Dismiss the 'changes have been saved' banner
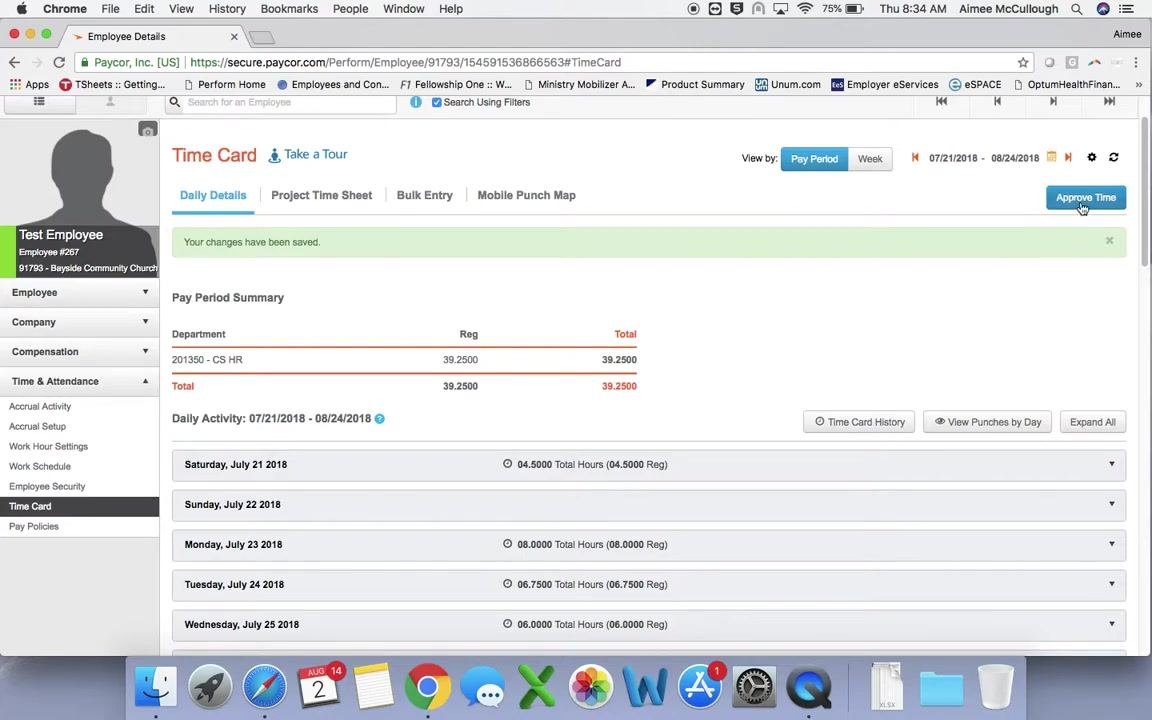This screenshot has width=1152, height=720. [x=1109, y=241]
